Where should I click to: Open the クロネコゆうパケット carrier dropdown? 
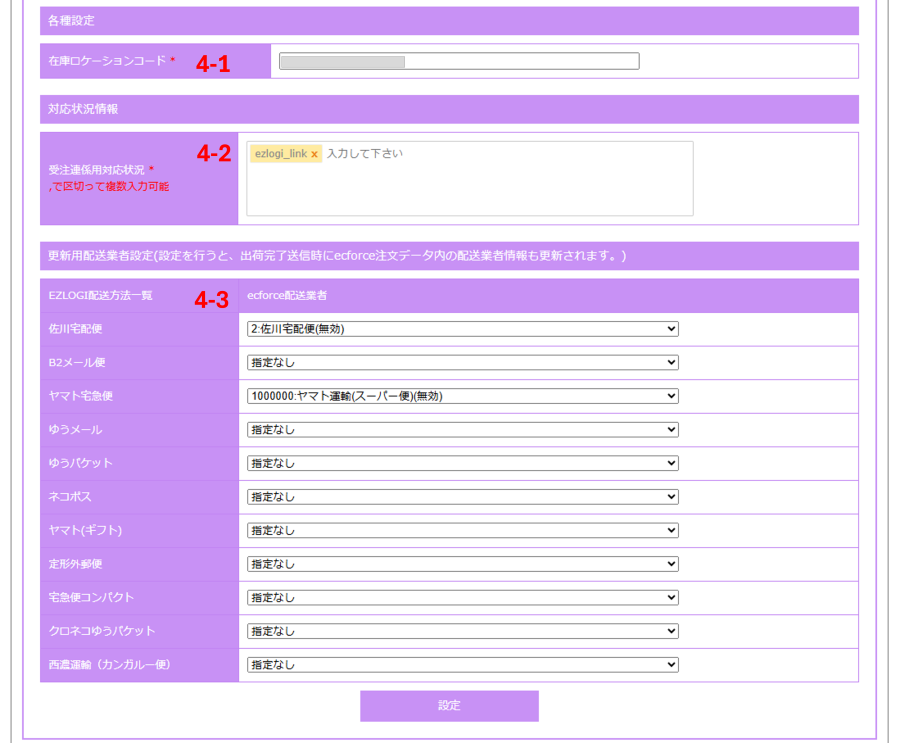pyautogui.click(x=462, y=631)
